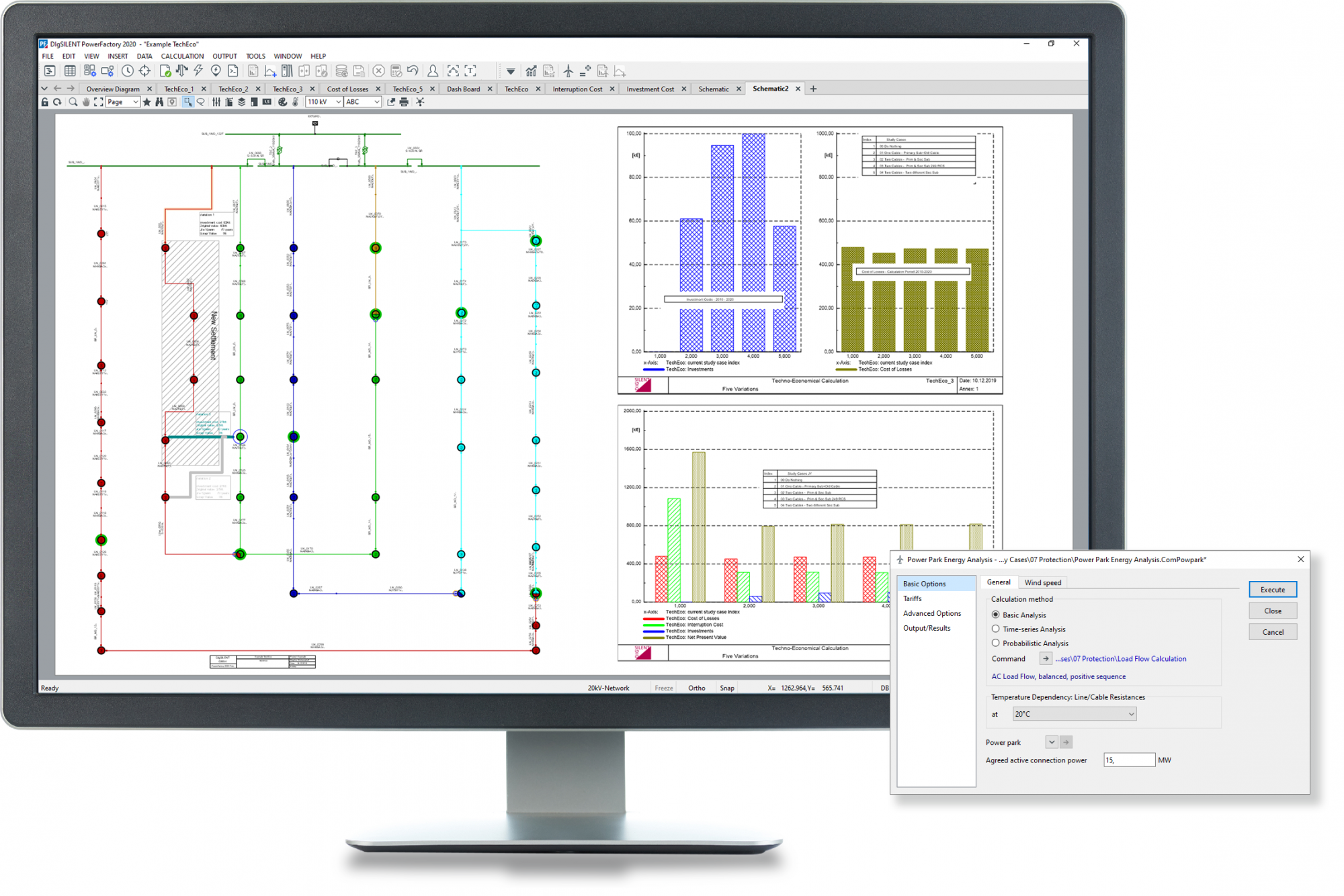The image size is (1344, 896).
Task: Select the hand pan tool
Action: [x=86, y=102]
